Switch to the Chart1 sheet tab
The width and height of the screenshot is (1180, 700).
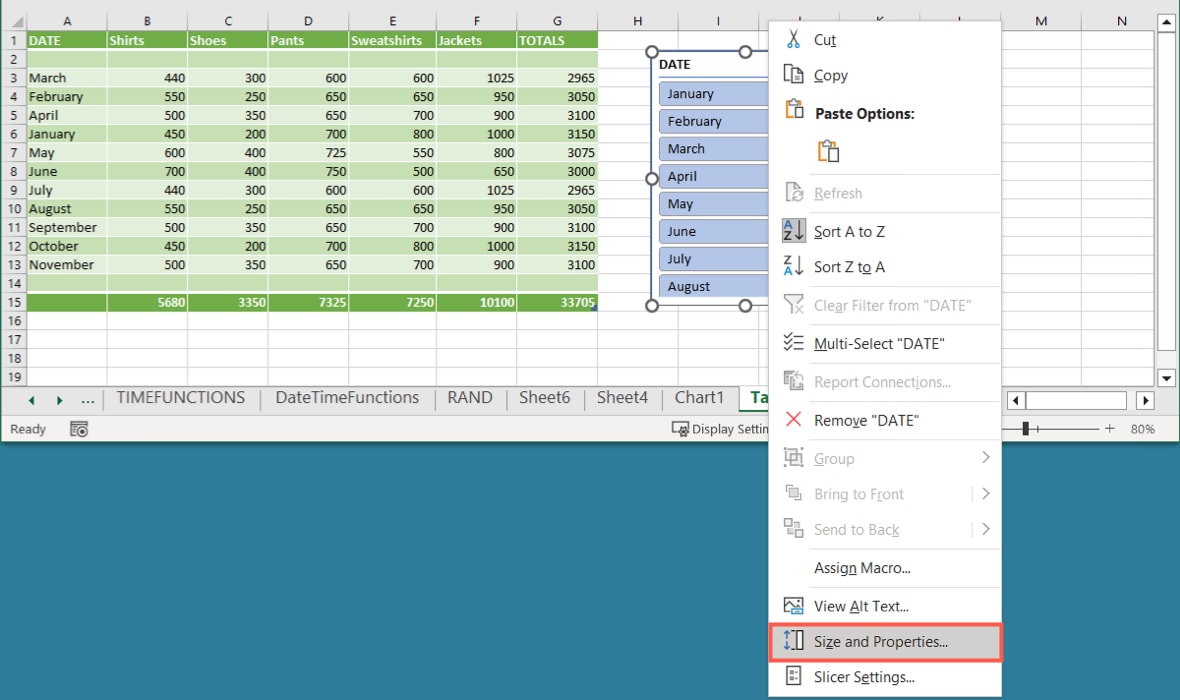699,398
